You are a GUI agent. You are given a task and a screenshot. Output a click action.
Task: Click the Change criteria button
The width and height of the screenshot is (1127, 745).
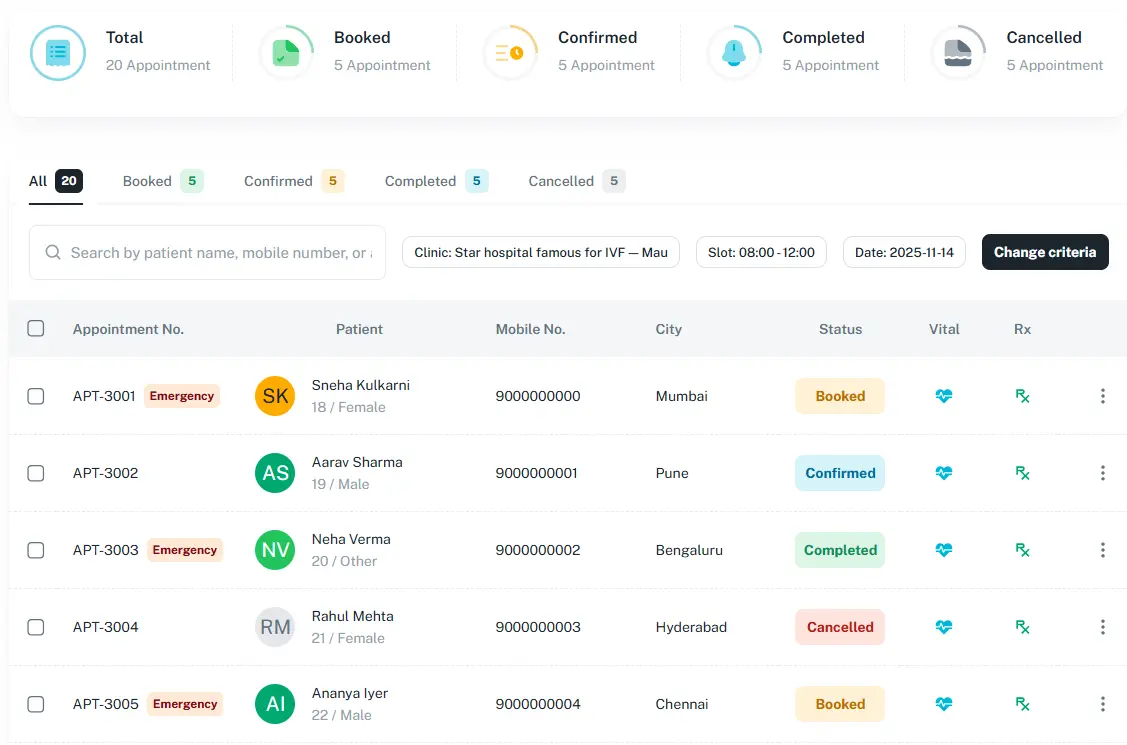pyautogui.click(x=1045, y=252)
